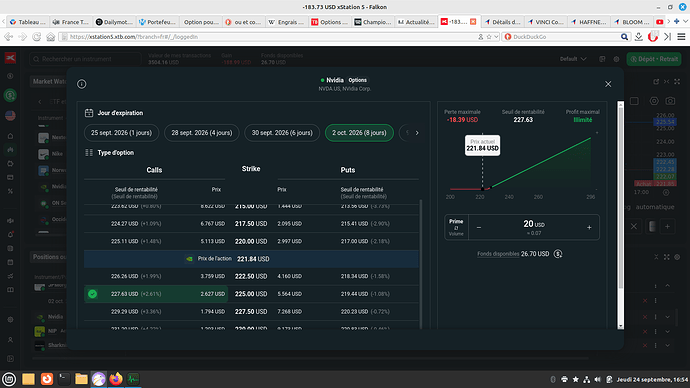Image resolution: width=690 pixels, height=388 pixels.
Task: Click the user profile sidebar icon
Action: (10, 340)
